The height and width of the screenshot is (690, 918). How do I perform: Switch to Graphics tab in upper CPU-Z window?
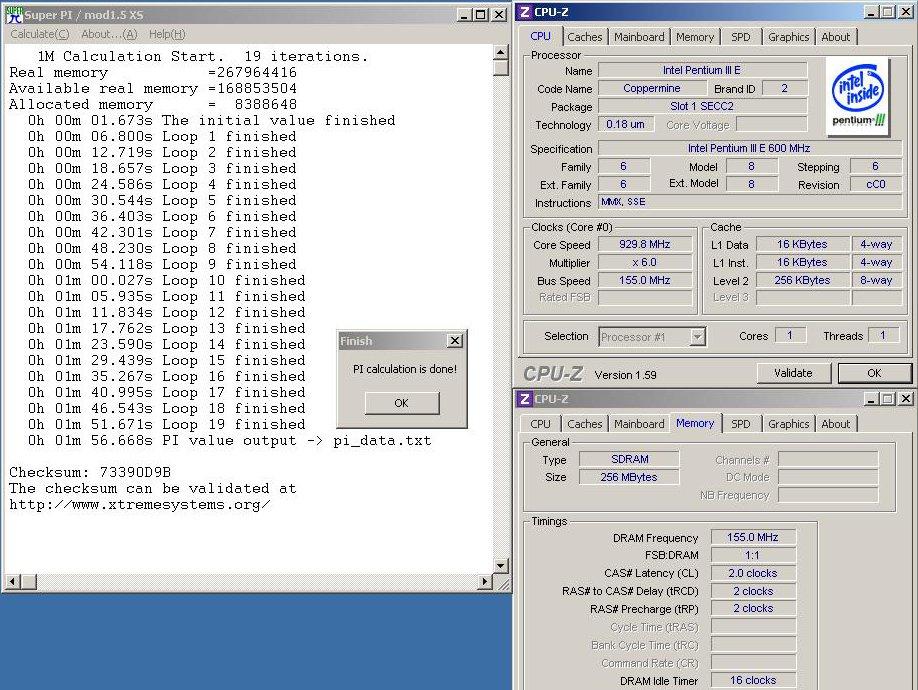(789, 37)
